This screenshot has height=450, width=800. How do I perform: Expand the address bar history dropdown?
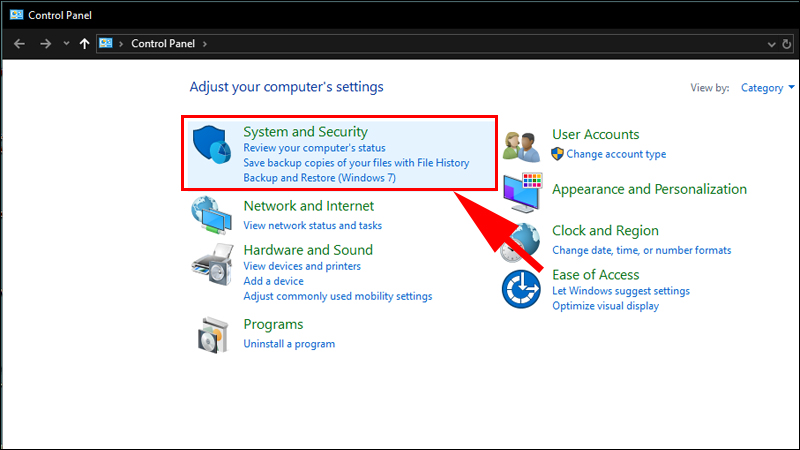coord(771,44)
